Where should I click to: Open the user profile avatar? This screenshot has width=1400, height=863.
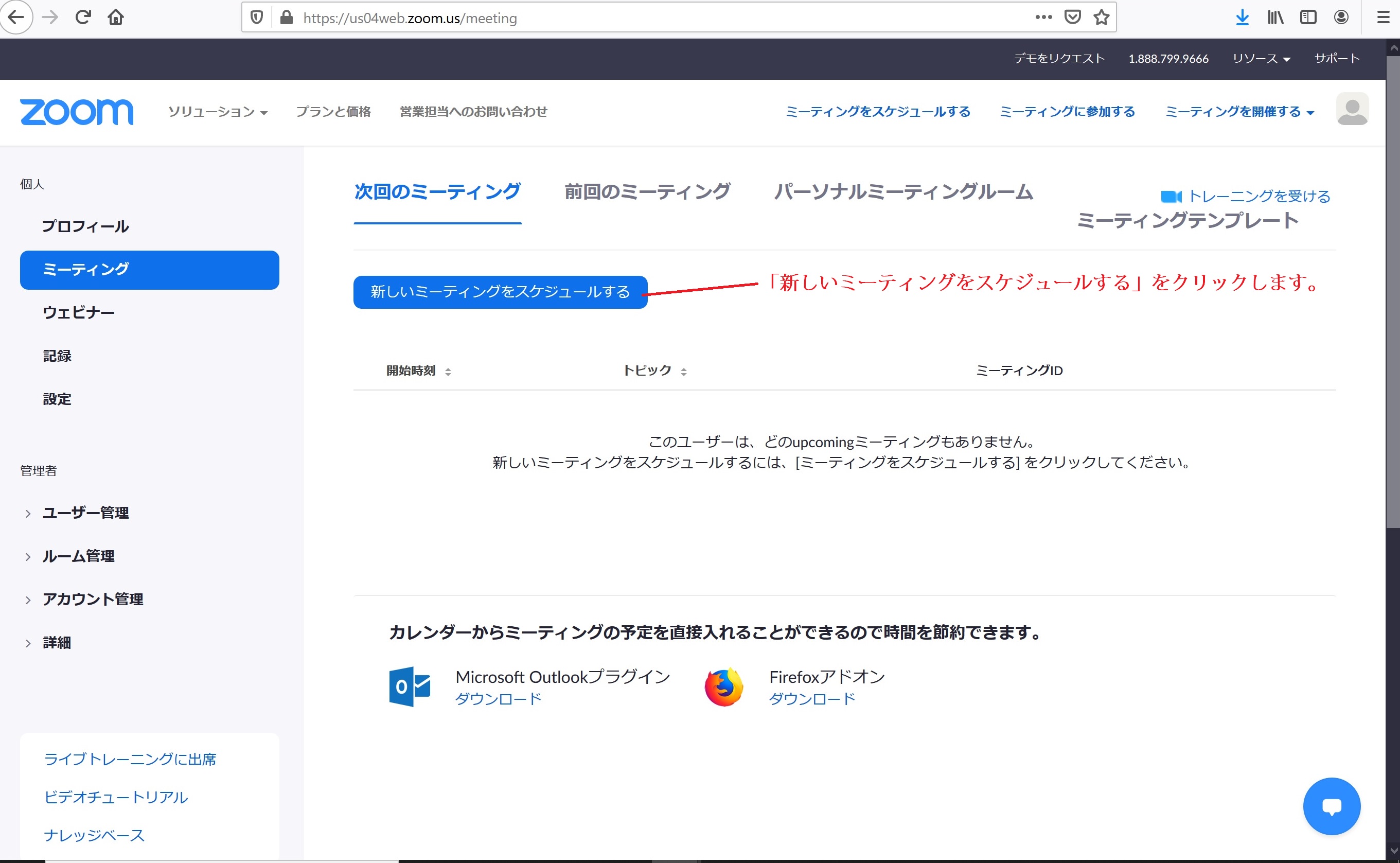click(1352, 109)
